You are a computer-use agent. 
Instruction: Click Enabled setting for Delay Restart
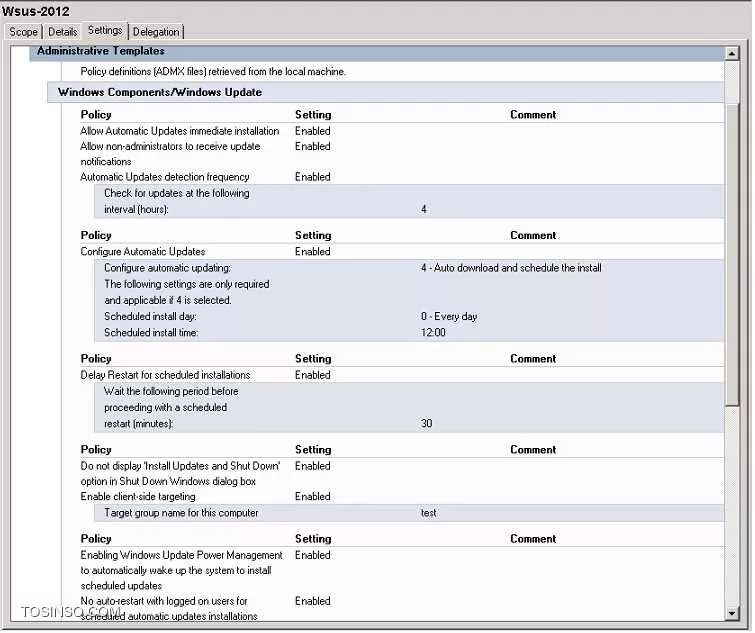312,375
